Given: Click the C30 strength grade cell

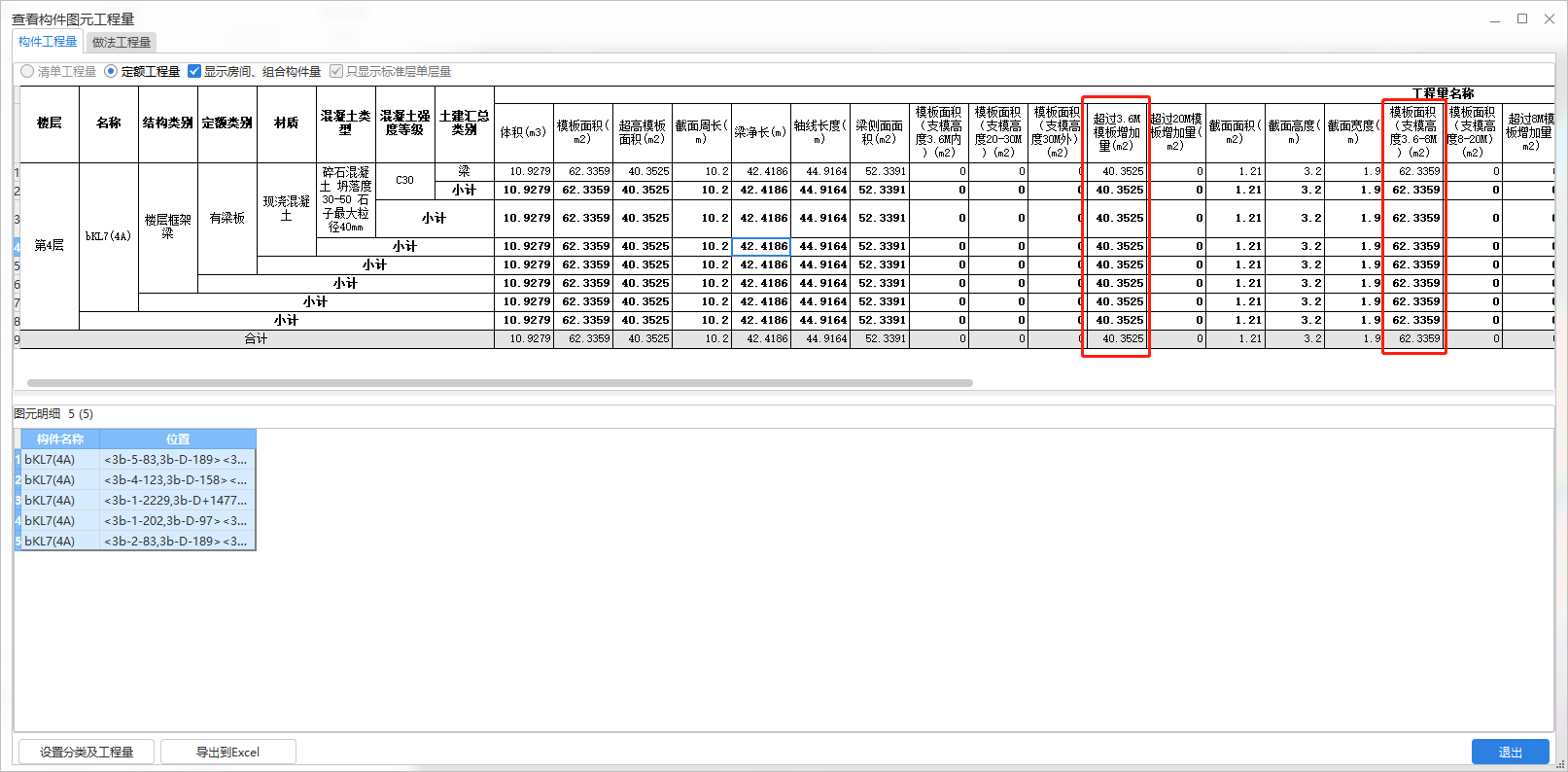Looking at the screenshot, I should (405, 181).
